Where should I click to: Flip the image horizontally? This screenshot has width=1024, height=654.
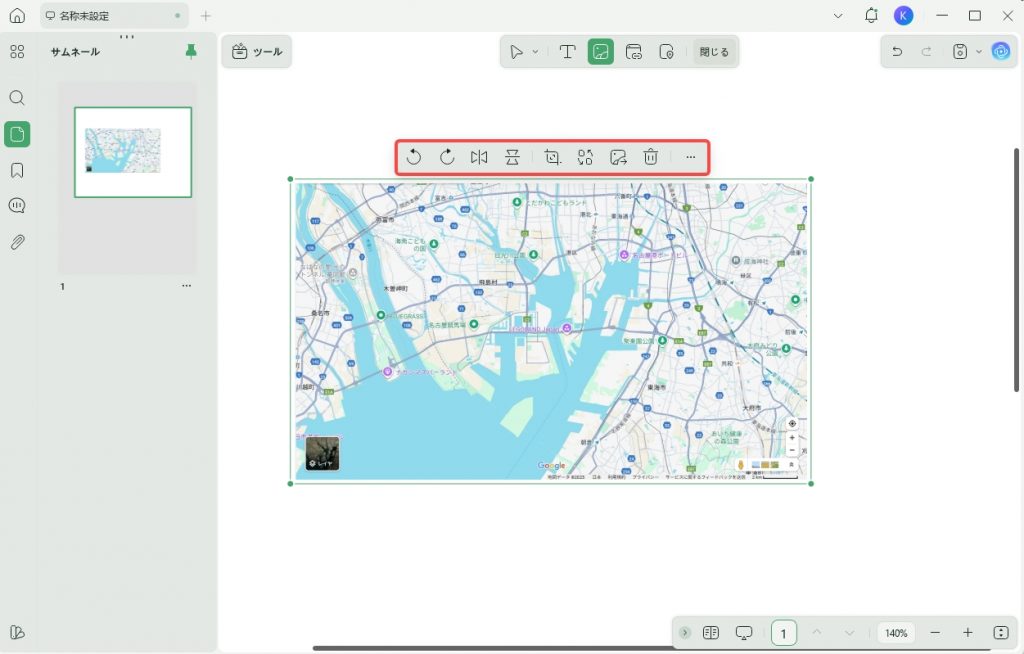point(479,157)
